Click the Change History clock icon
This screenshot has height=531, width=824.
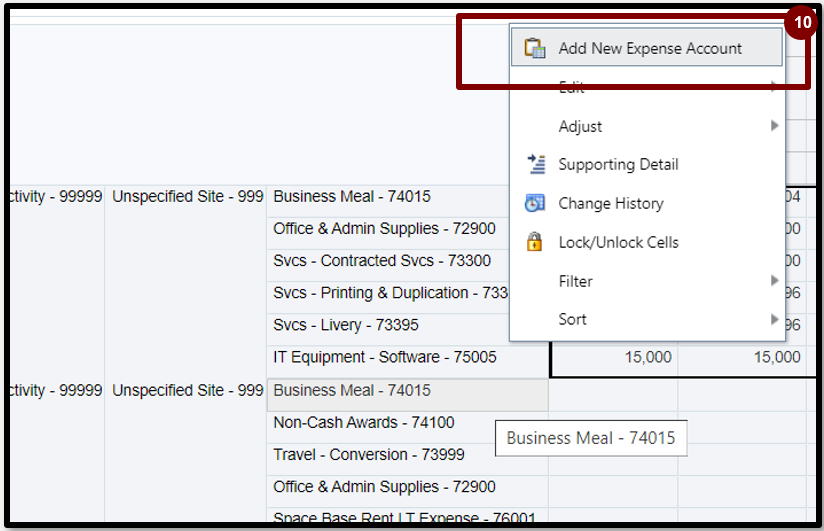pos(535,204)
